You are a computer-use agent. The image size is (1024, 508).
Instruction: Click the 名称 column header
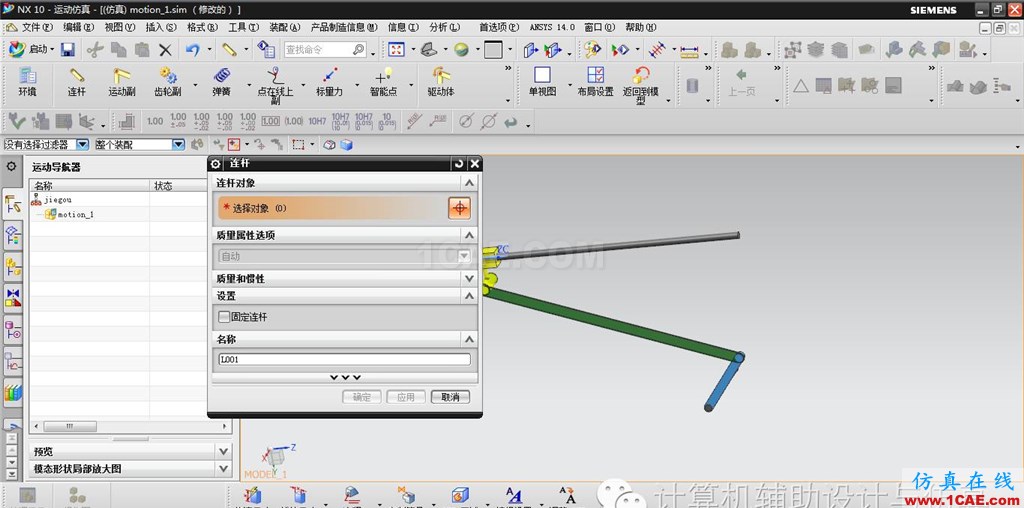91,186
